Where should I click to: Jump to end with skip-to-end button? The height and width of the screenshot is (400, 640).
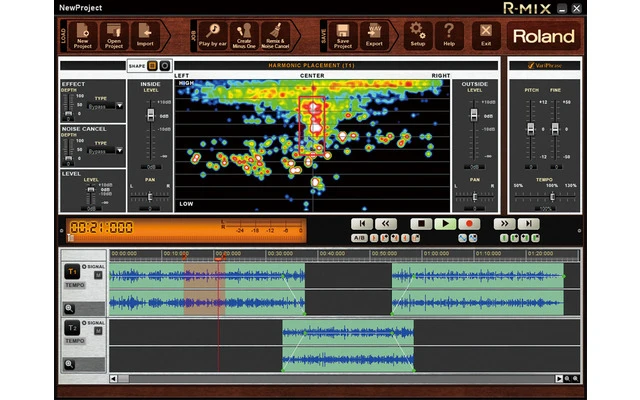(529, 224)
